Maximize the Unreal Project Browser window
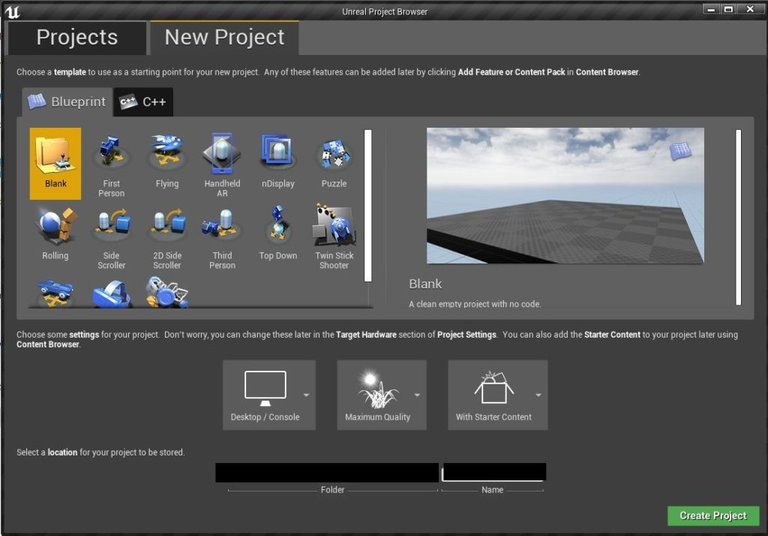Image resolution: width=768 pixels, height=536 pixels. coord(728,9)
